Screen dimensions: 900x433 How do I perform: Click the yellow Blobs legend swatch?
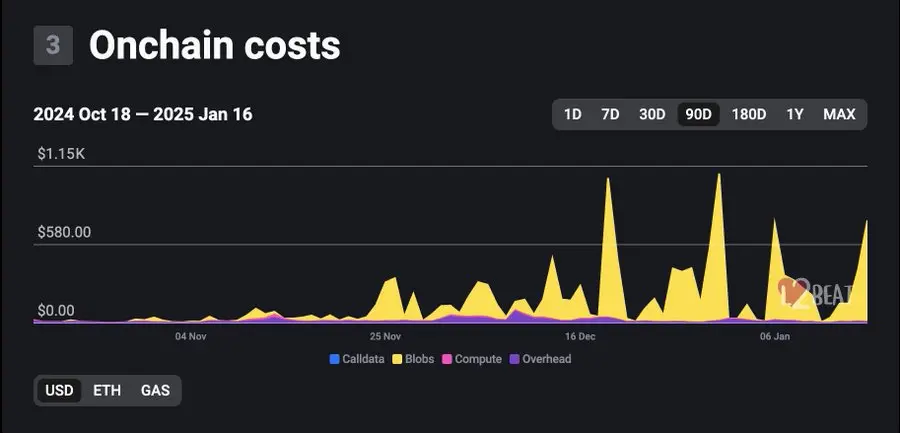coord(397,359)
